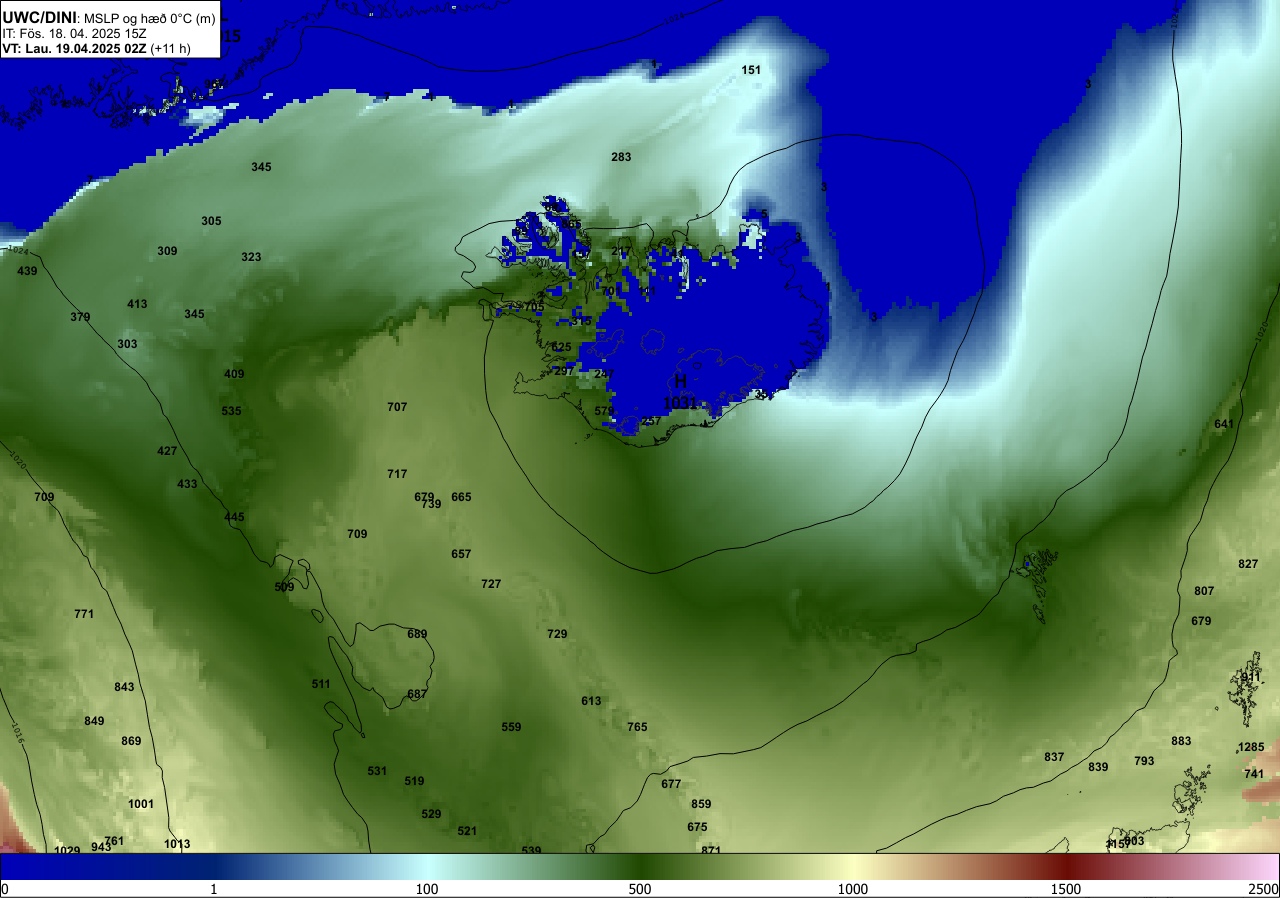Click the 741 height value
1280x898 pixels.
(x=1254, y=774)
